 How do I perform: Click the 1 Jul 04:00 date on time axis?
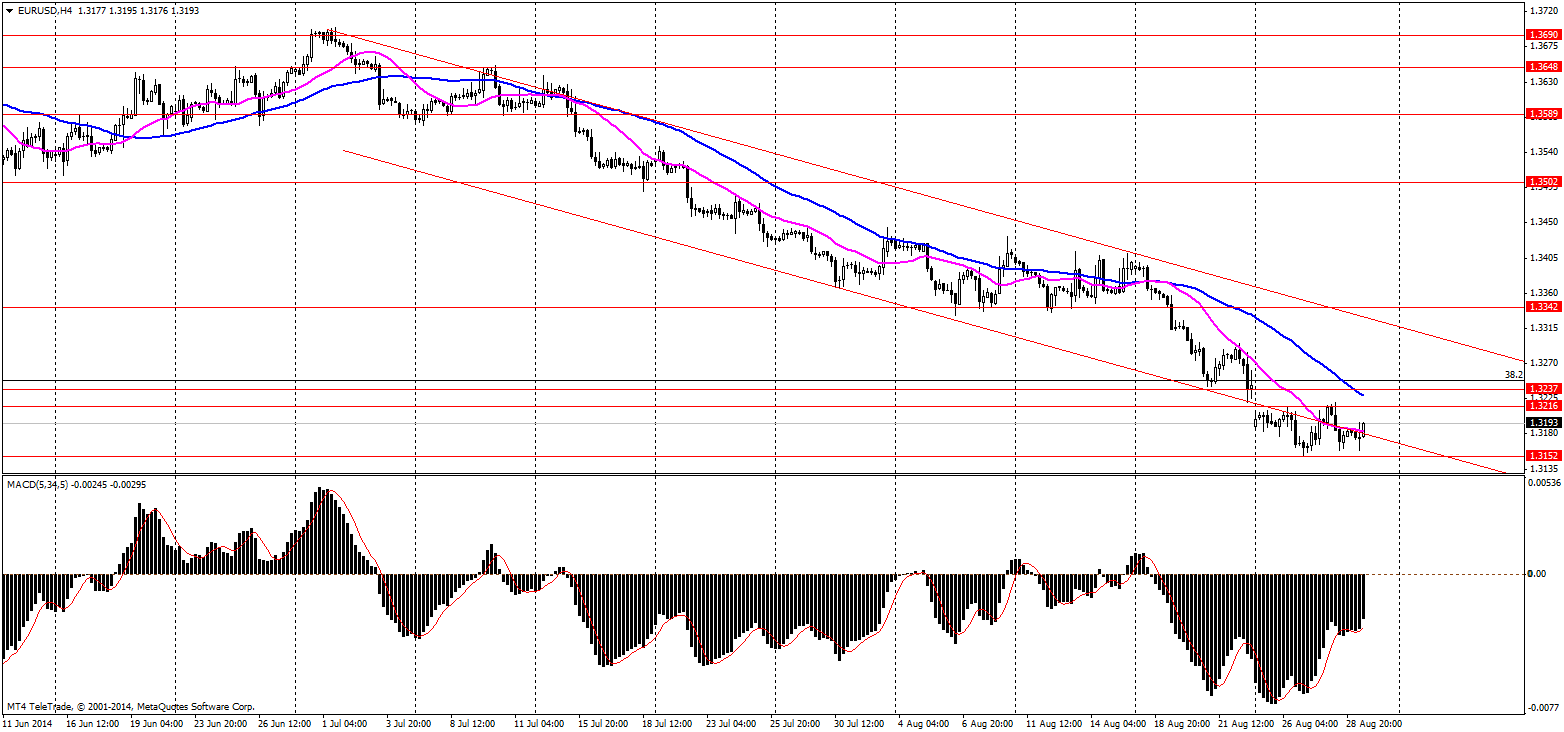344,722
